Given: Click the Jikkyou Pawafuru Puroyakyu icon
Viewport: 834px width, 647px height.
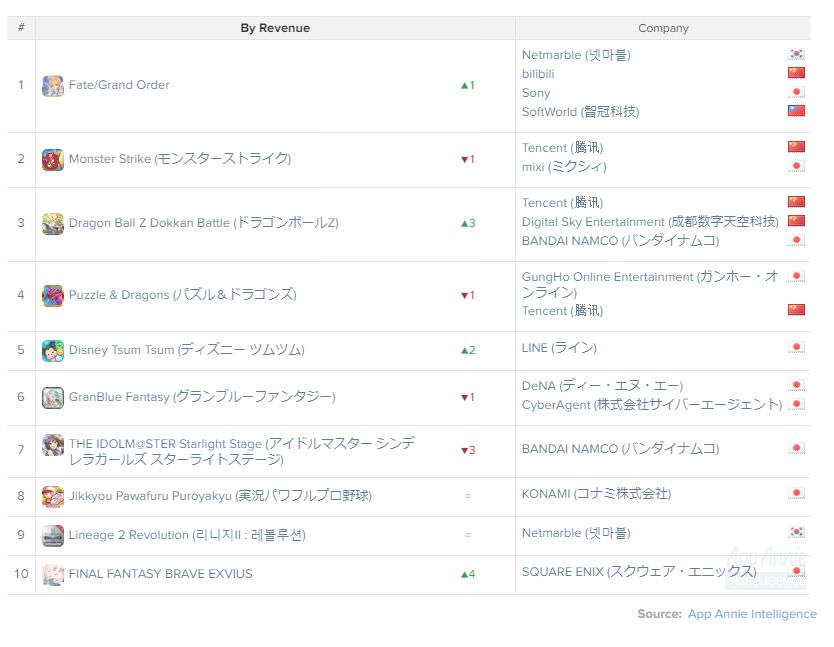Looking at the screenshot, I should 53,497.
